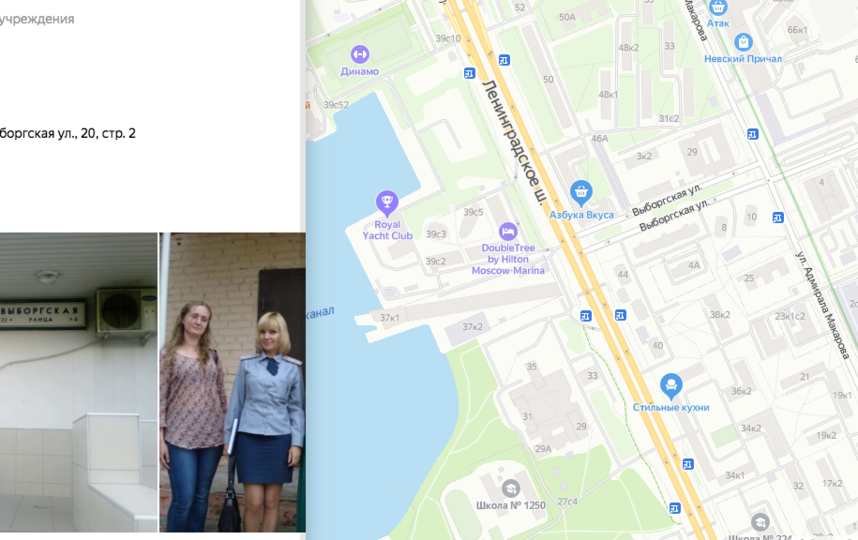Click the Невский Причал shopping bag marker
The height and width of the screenshot is (540, 858).
pyautogui.click(x=743, y=42)
